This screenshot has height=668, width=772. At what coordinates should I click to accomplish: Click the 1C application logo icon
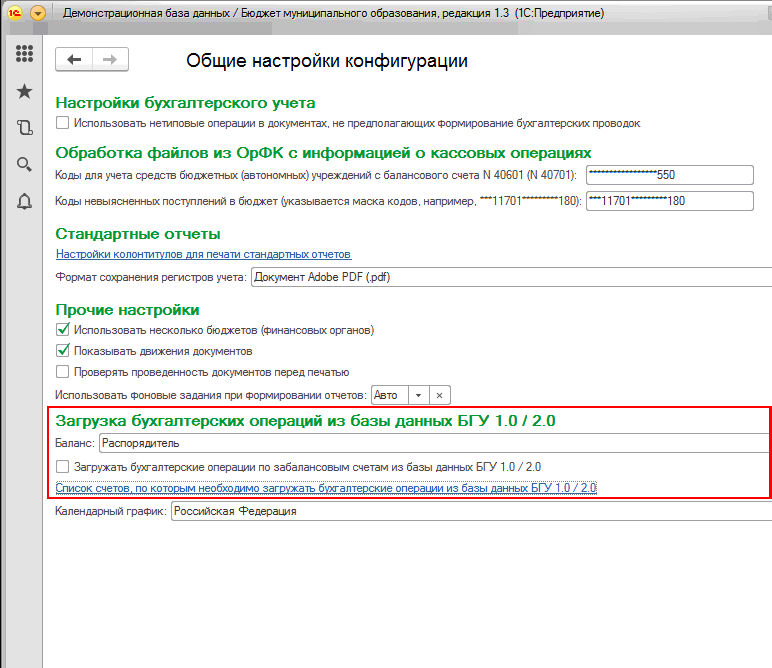click(14, 13)
